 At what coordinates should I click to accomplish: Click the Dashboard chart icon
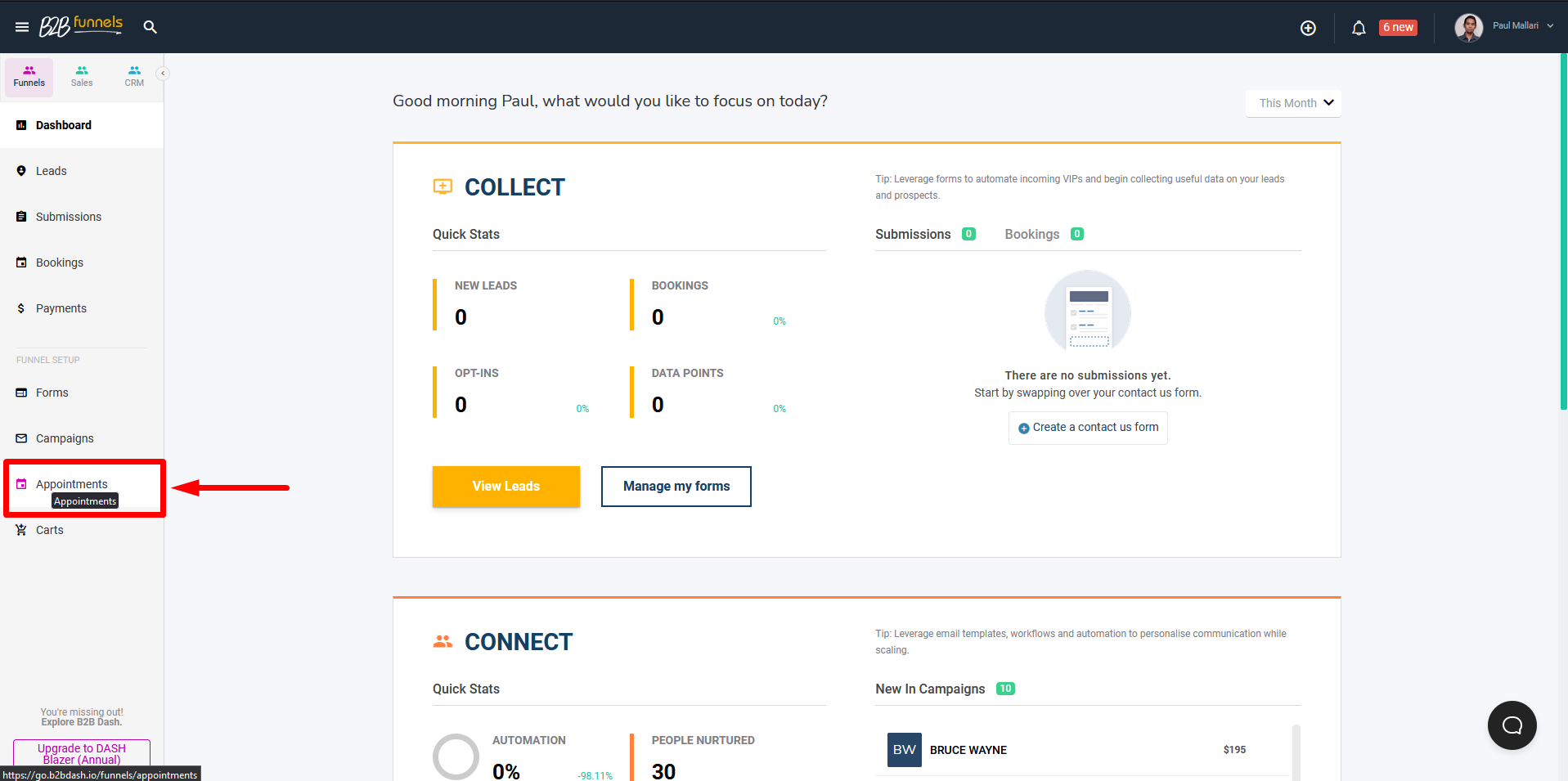[x=21, y=125]
